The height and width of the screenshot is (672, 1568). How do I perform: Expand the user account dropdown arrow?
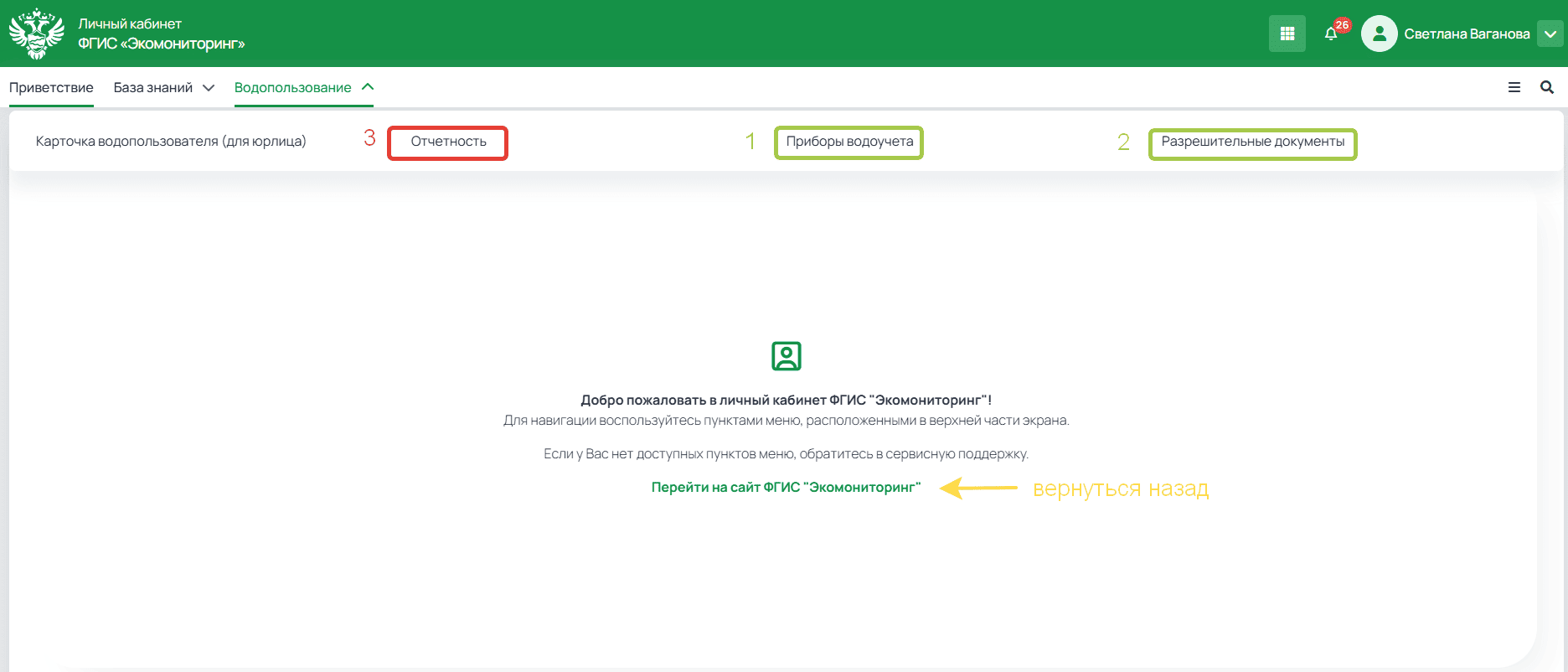[1550, 34]
